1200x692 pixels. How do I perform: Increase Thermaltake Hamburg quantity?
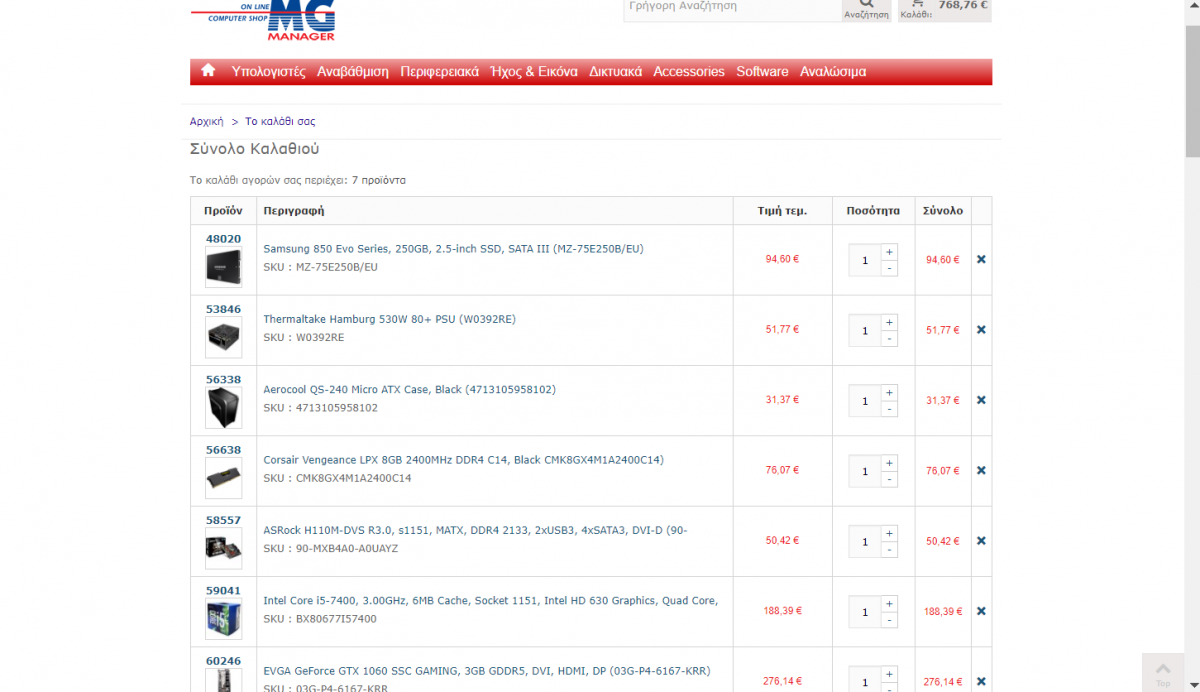point(889,322)
